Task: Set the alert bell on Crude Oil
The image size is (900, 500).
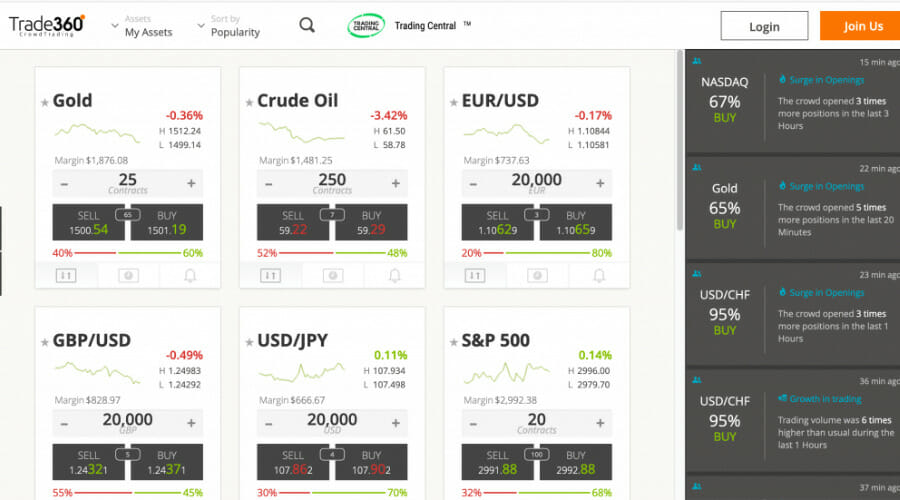Action: coord(394,276)
